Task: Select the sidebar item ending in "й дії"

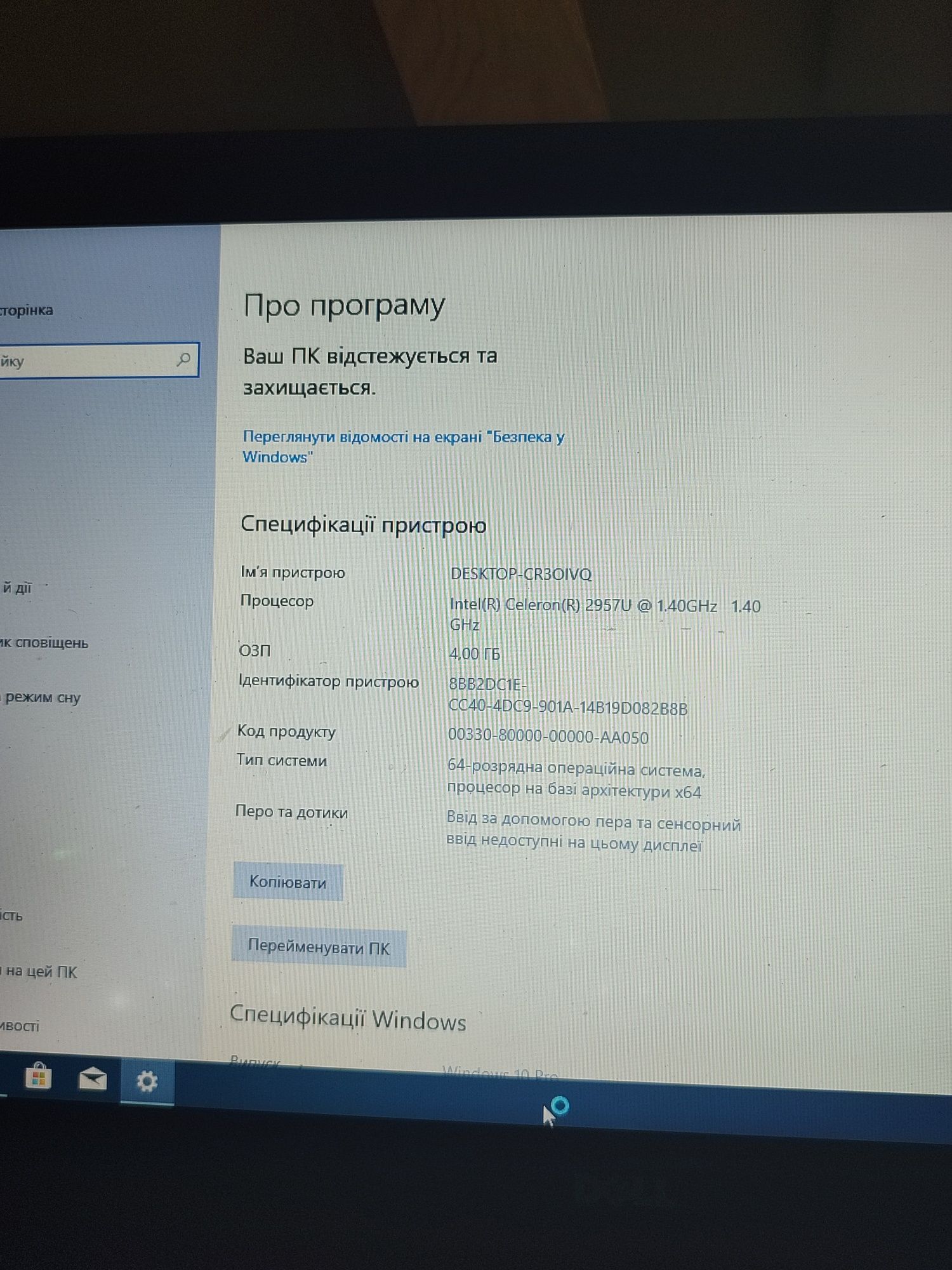Action: coord(17,588)
